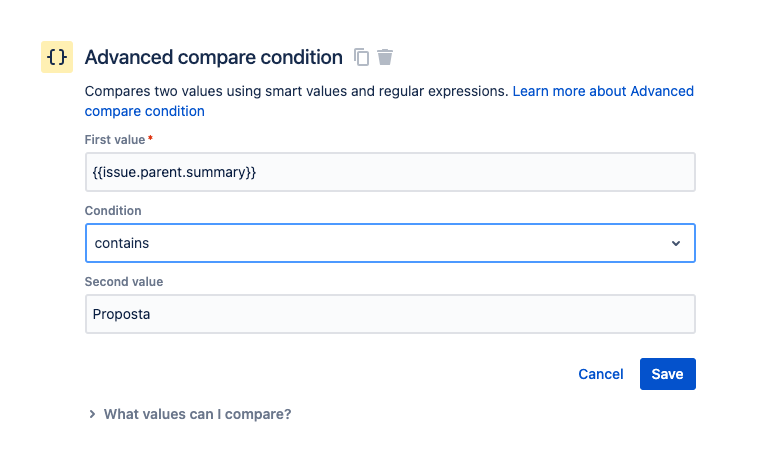Click the duplicate component copy icon
The image size is (763, 449).
click(362, 57)
